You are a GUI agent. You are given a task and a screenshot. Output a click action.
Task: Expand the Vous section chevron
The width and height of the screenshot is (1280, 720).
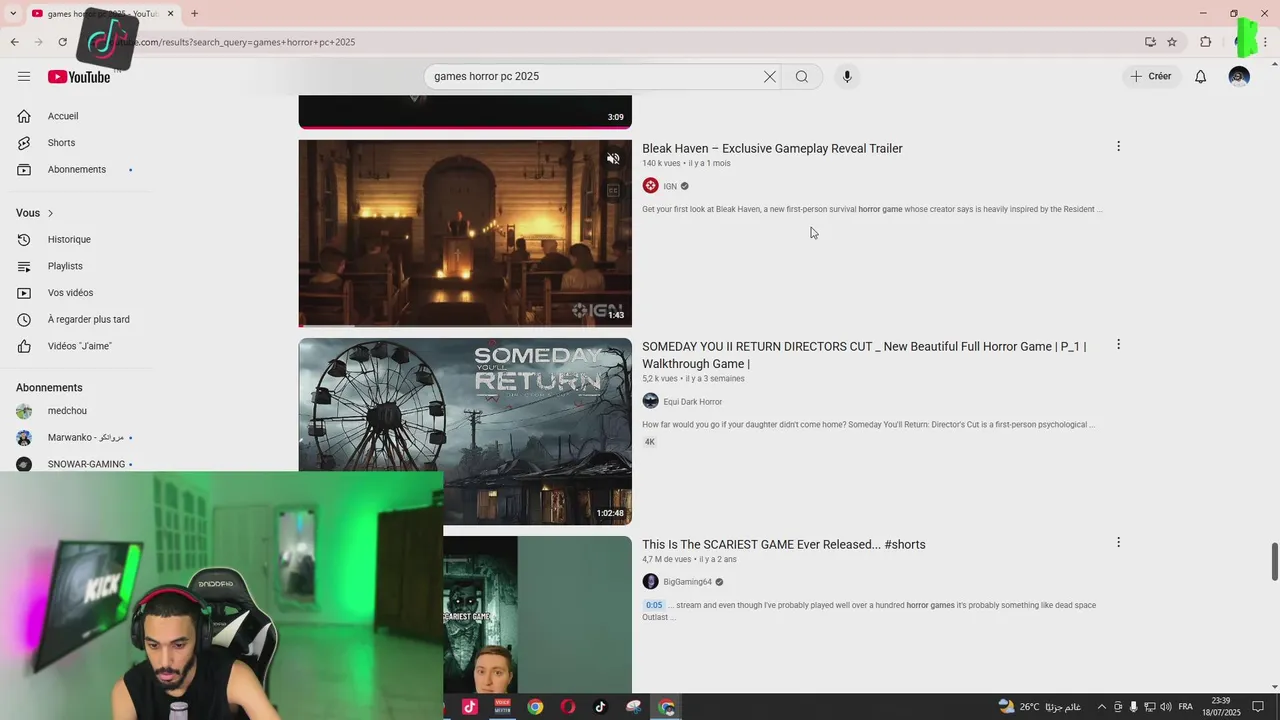(50, 213)
